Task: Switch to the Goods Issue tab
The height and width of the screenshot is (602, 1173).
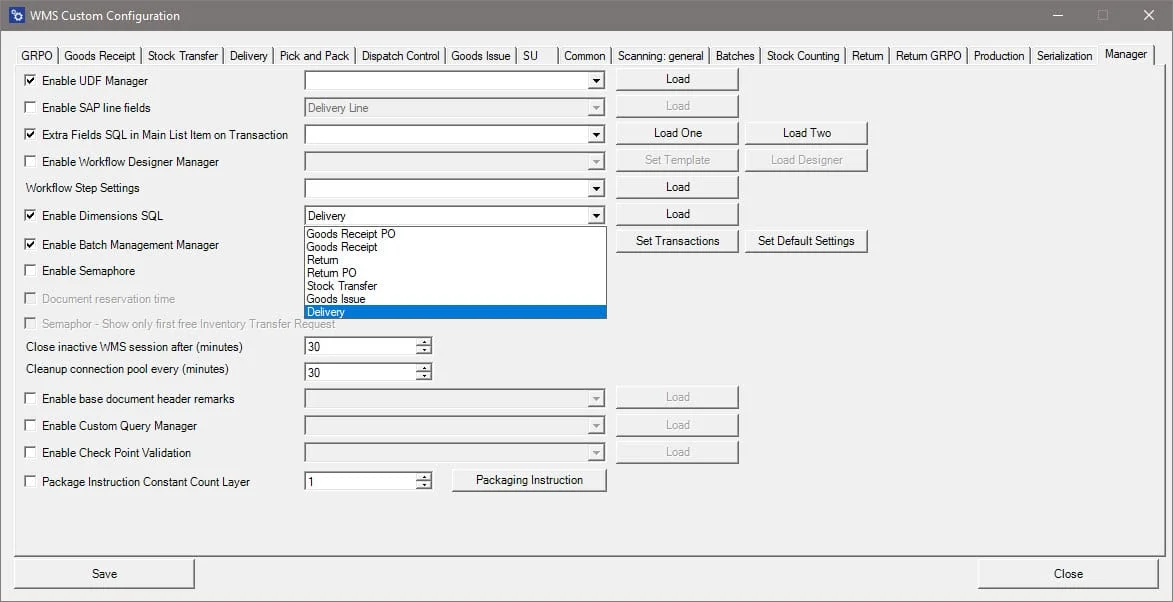Action: [480, 56]
